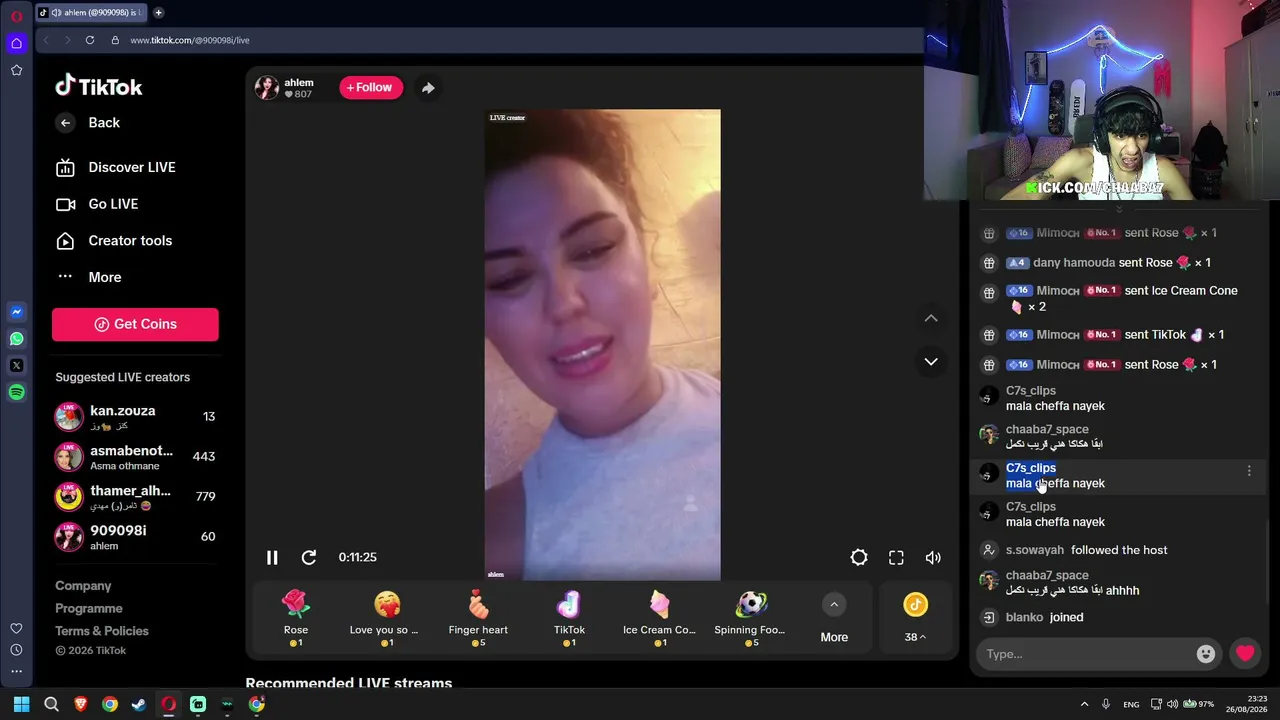Open browsing history clock in sidebar
1280x720 pixels.
click(x=16, y=650)
